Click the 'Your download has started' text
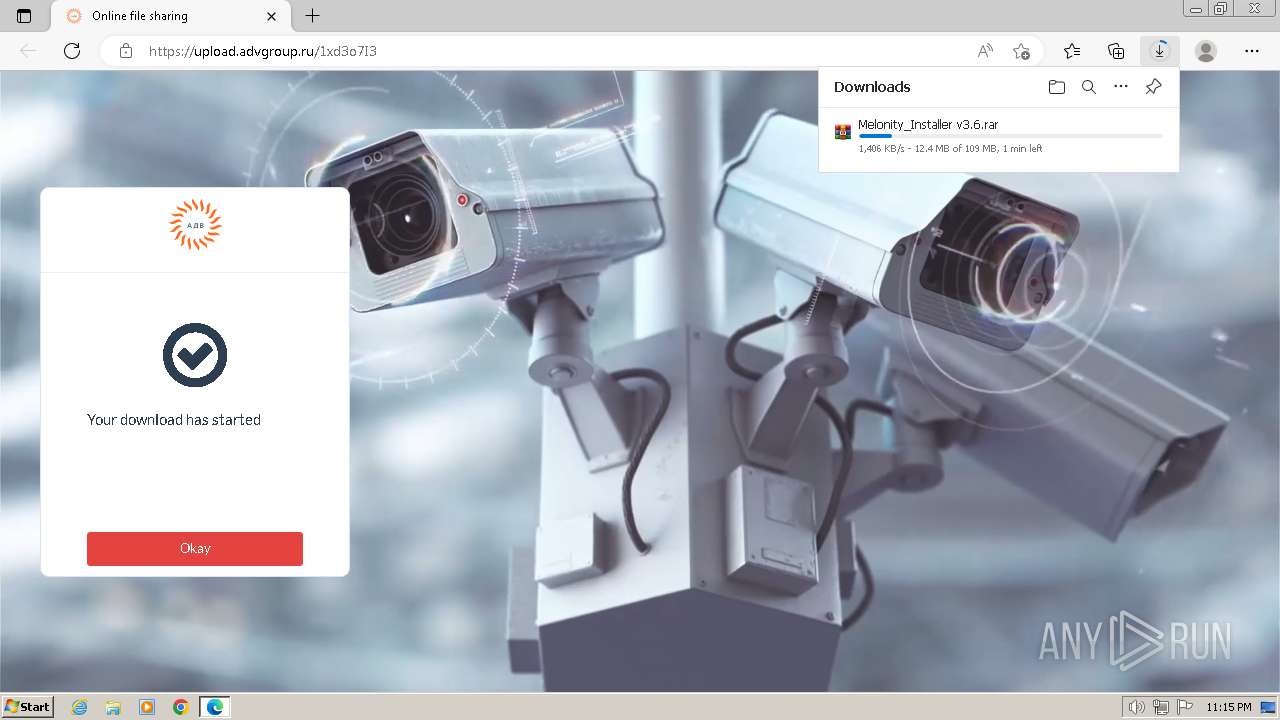The image size is (1280, 720). click(174, 420)
